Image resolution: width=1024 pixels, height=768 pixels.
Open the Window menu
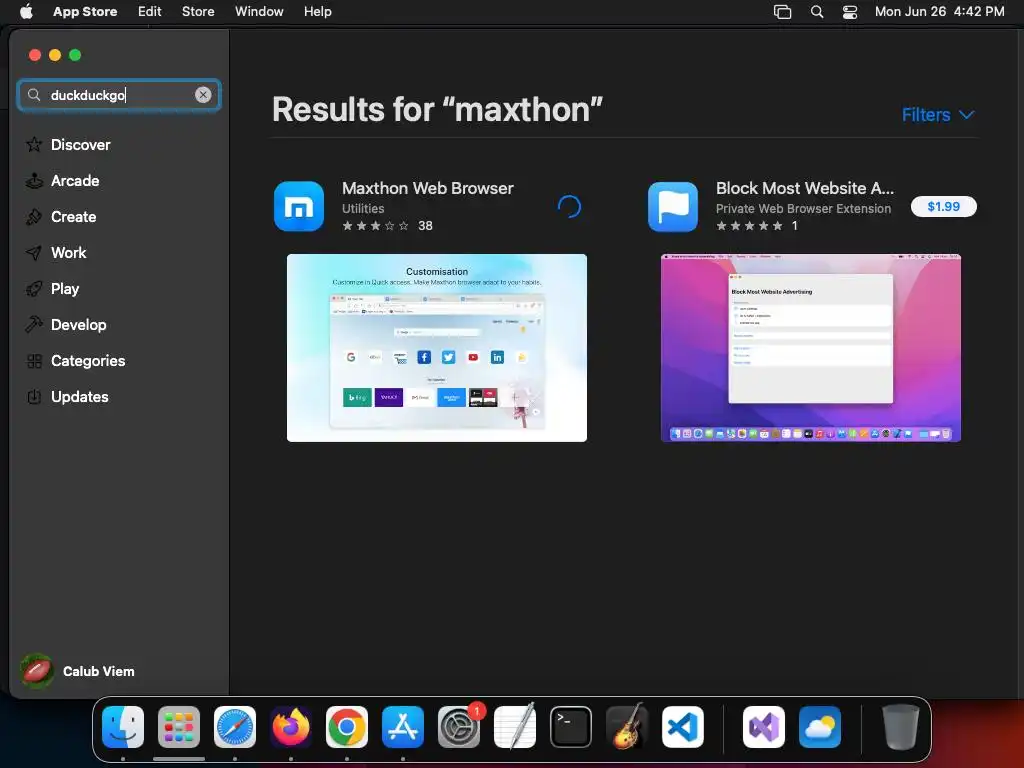[259, 11]
